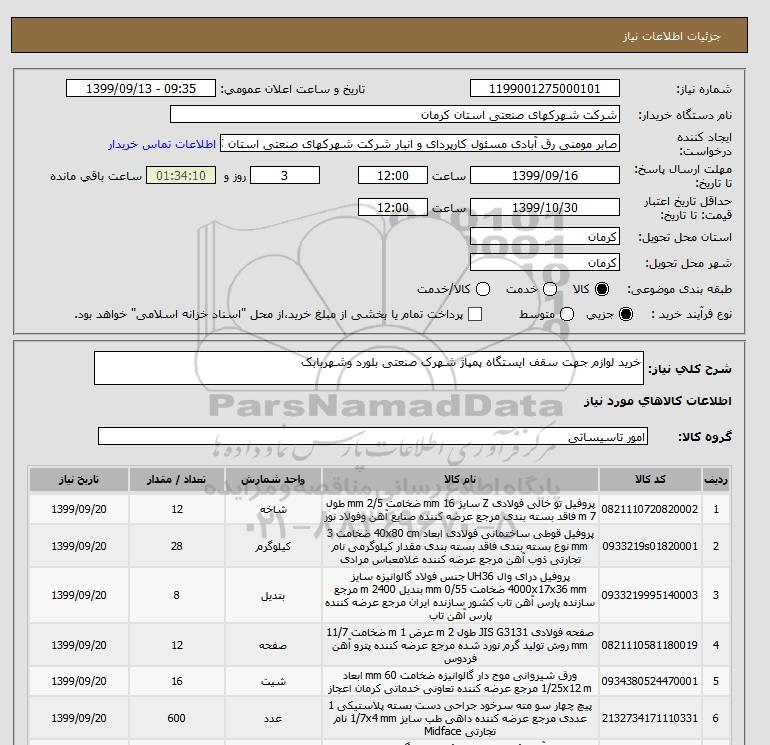Click product code 082110581180019
Screen dimensions: 770x745
point(650,645)
